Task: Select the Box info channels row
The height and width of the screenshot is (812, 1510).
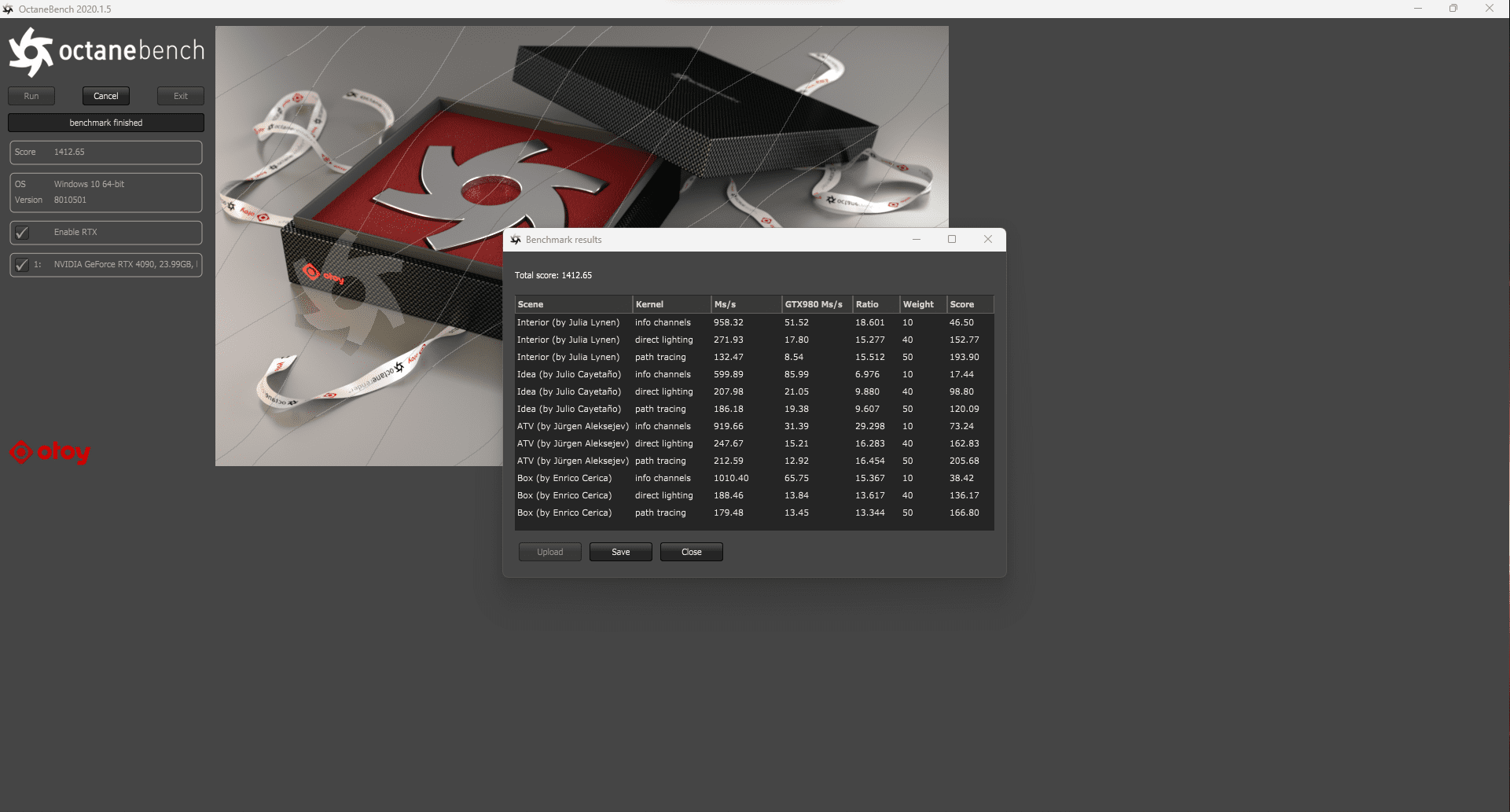Action: tap(755, 478)
